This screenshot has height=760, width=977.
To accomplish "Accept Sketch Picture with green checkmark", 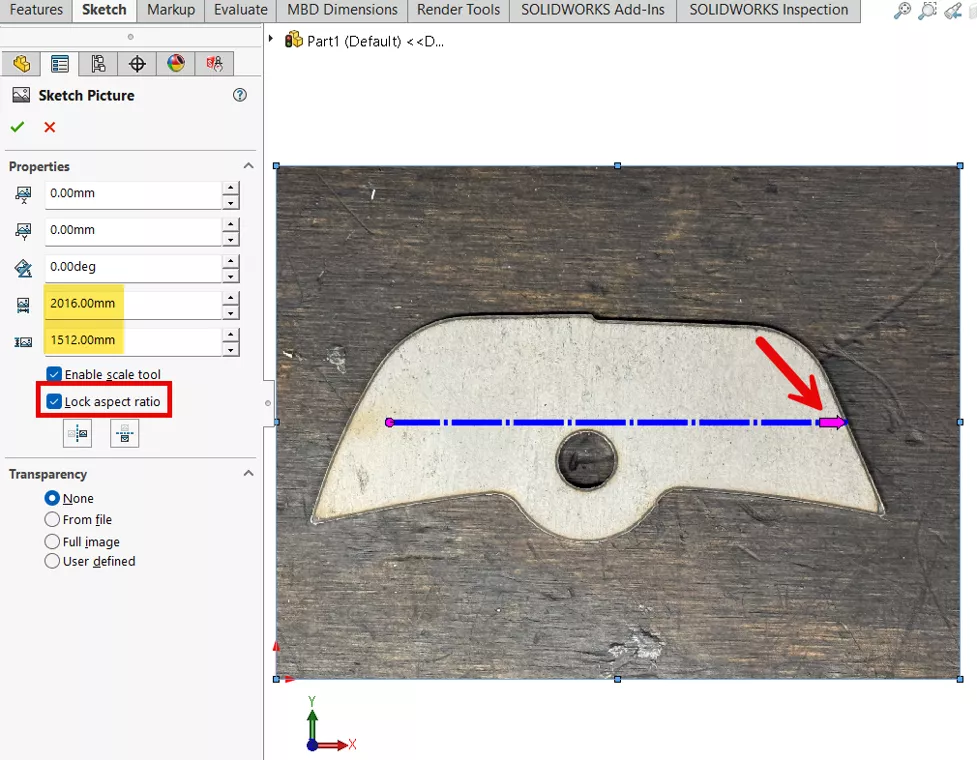I will pyautogui.click(x=17, y=127).
